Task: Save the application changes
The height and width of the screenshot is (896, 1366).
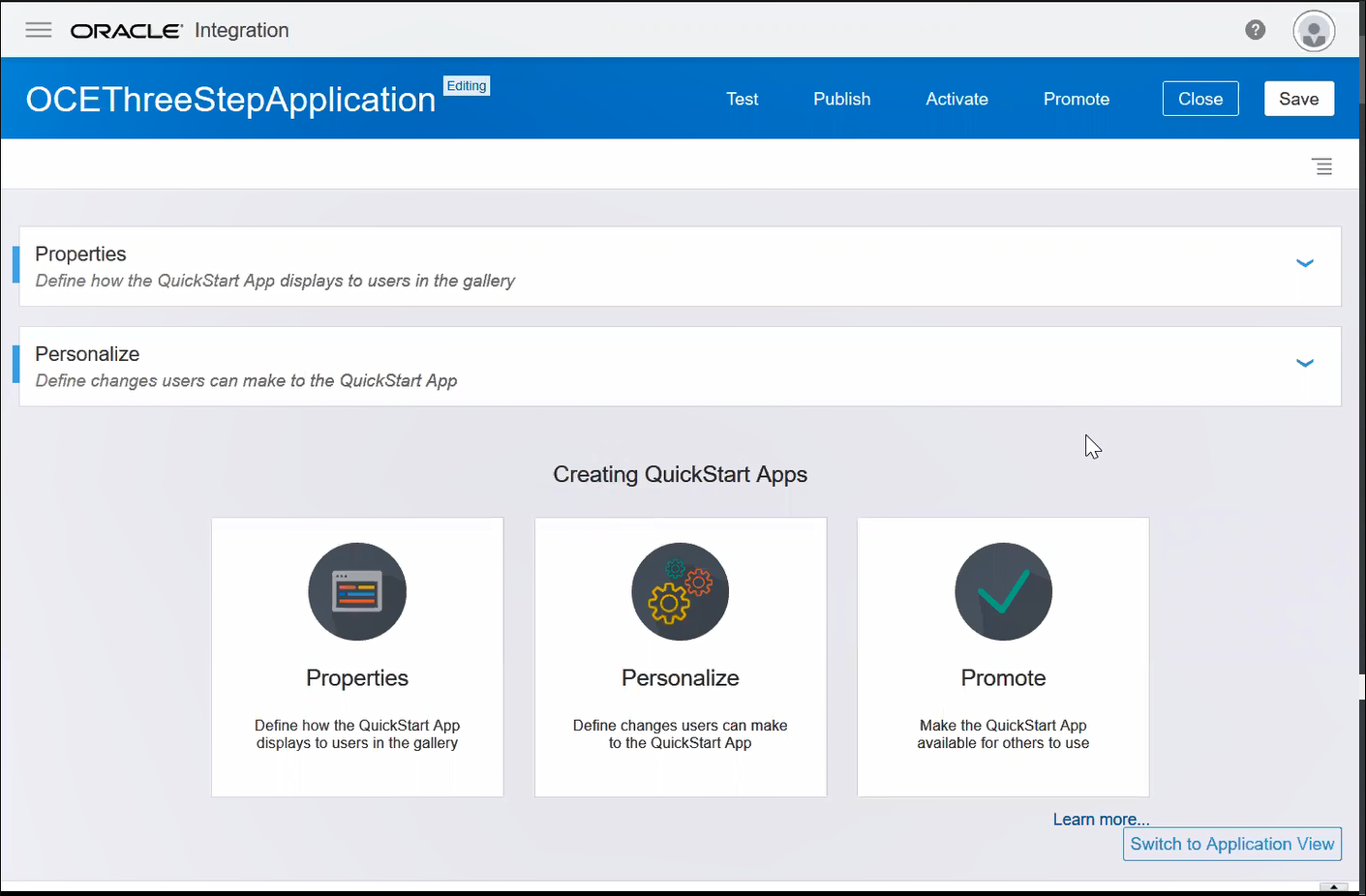Action: tap(1299, 99)
